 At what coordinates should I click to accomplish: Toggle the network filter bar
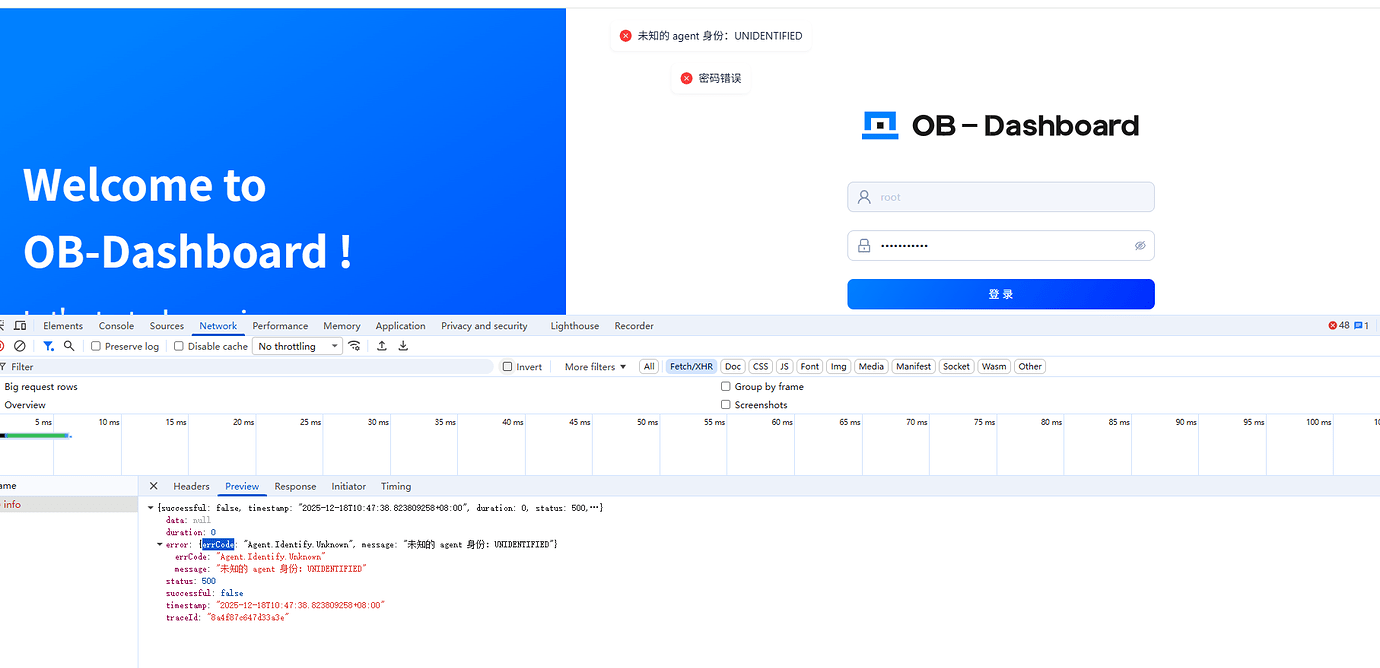pyautogui.click(x=47, y=345)
